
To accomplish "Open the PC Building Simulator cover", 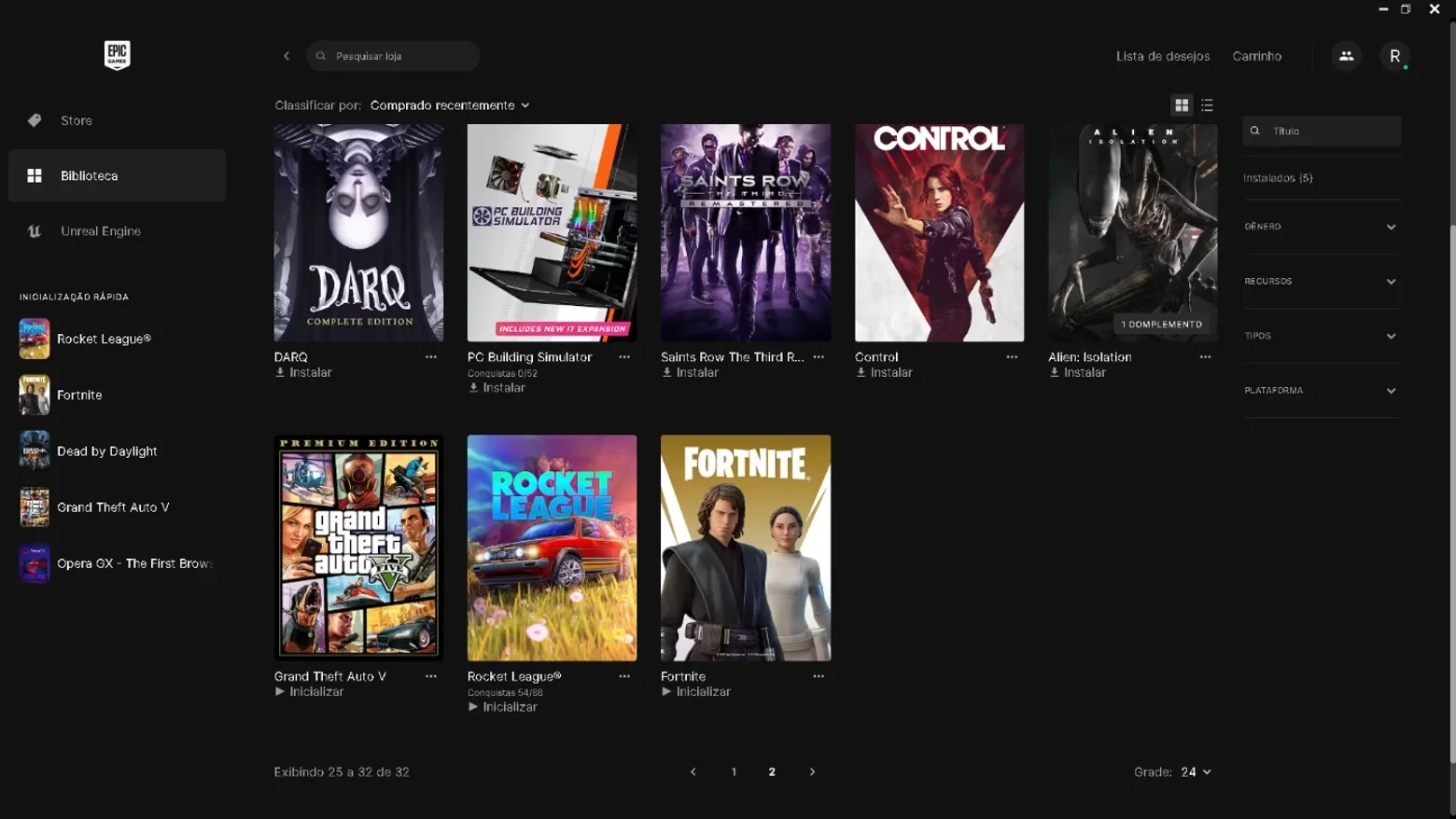I will click(x=553, y=233).
